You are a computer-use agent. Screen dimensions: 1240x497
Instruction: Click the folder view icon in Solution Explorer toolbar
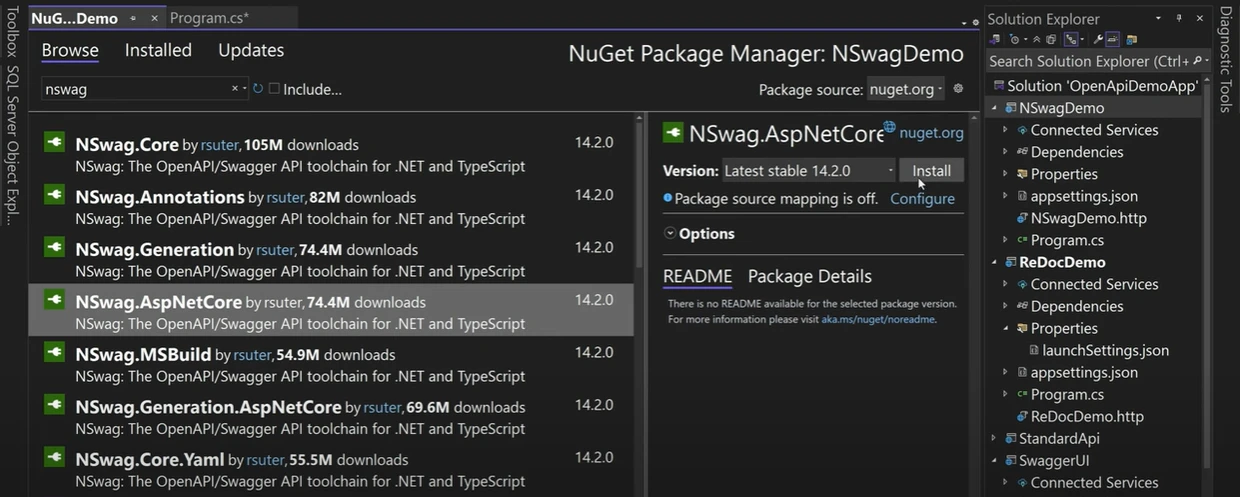coord(1131,39)
